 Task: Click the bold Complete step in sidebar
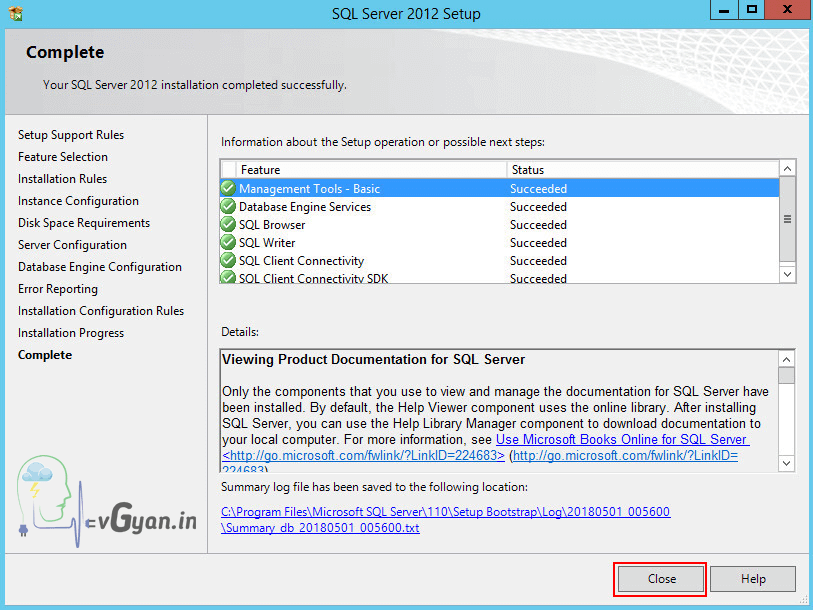click(x=45, y=355)
